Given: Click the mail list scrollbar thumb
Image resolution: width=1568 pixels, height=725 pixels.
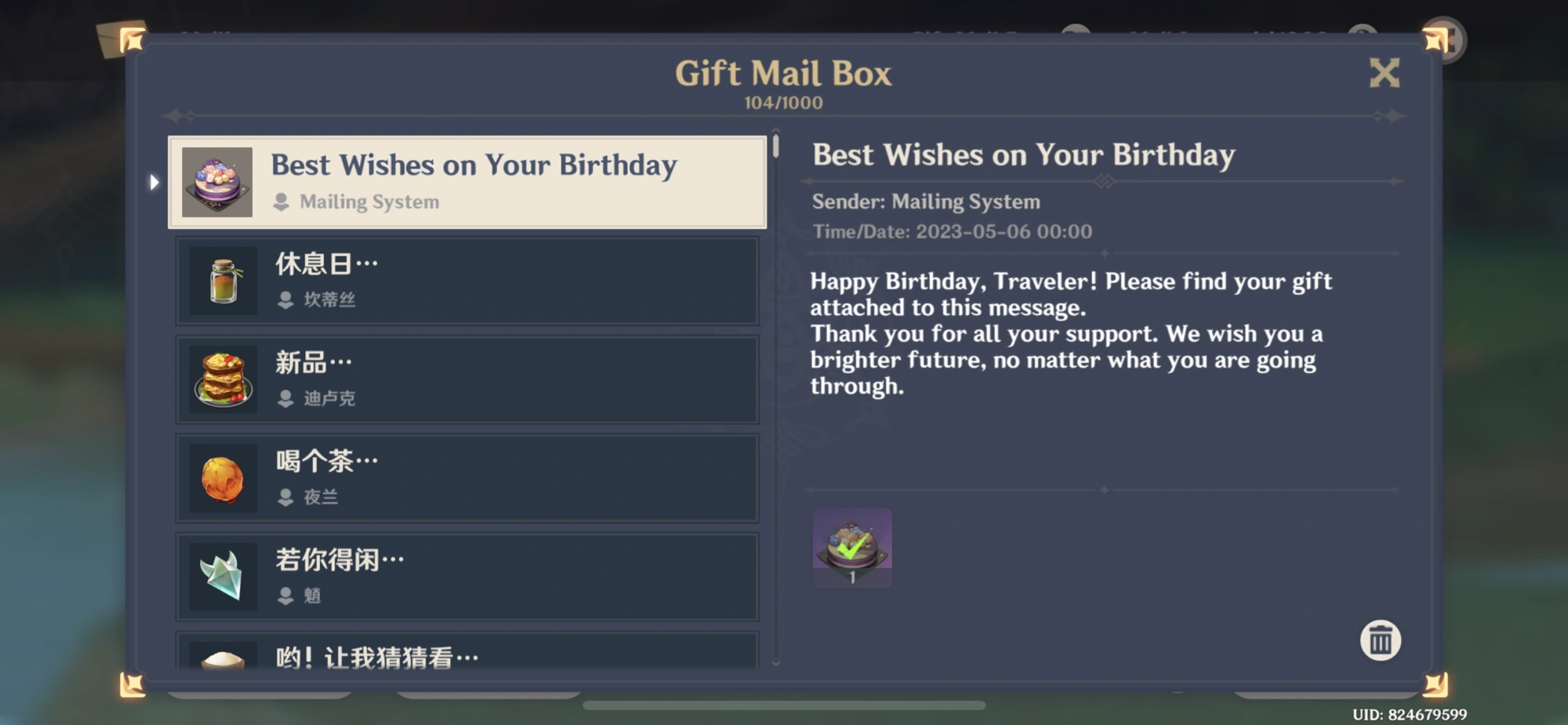Looking at the screenshot, I should coord(775,147).
